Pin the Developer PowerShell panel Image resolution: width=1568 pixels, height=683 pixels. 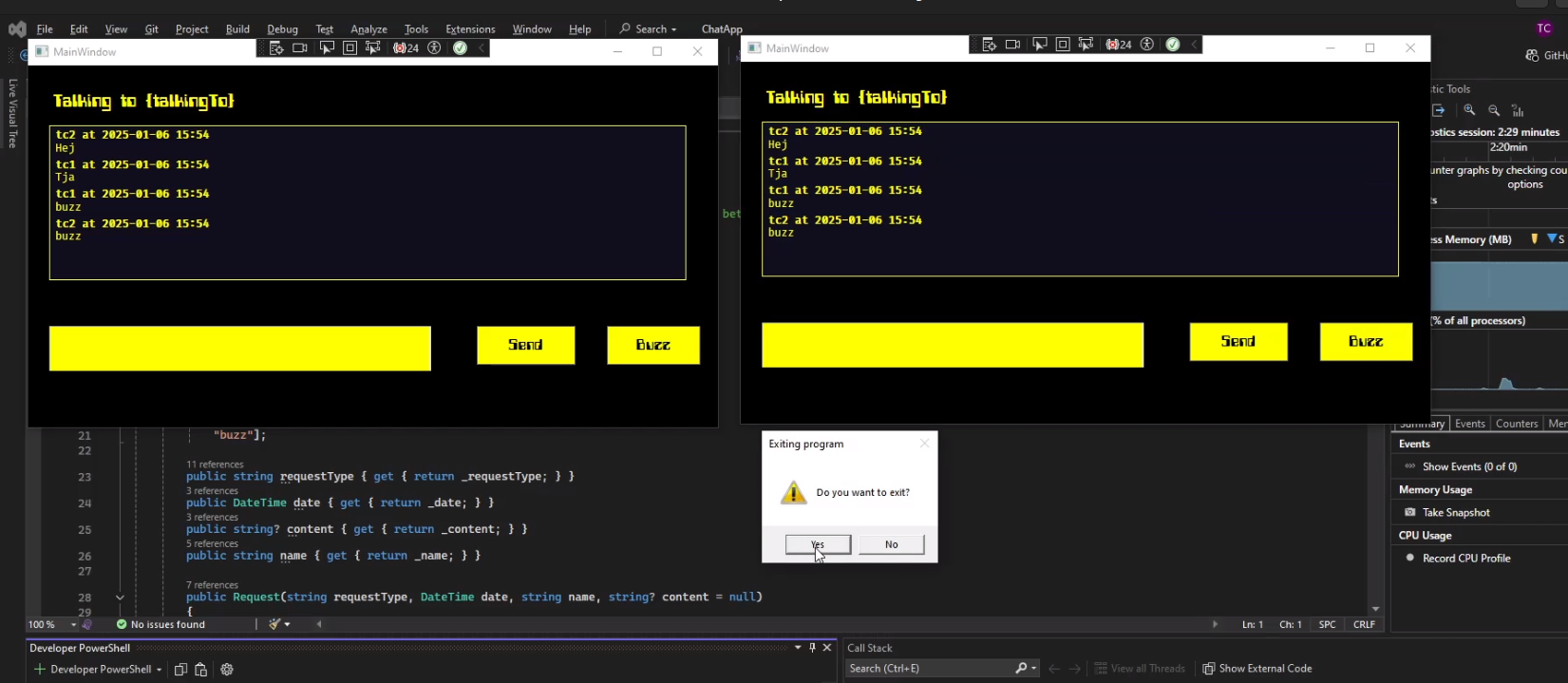point(812,648)
